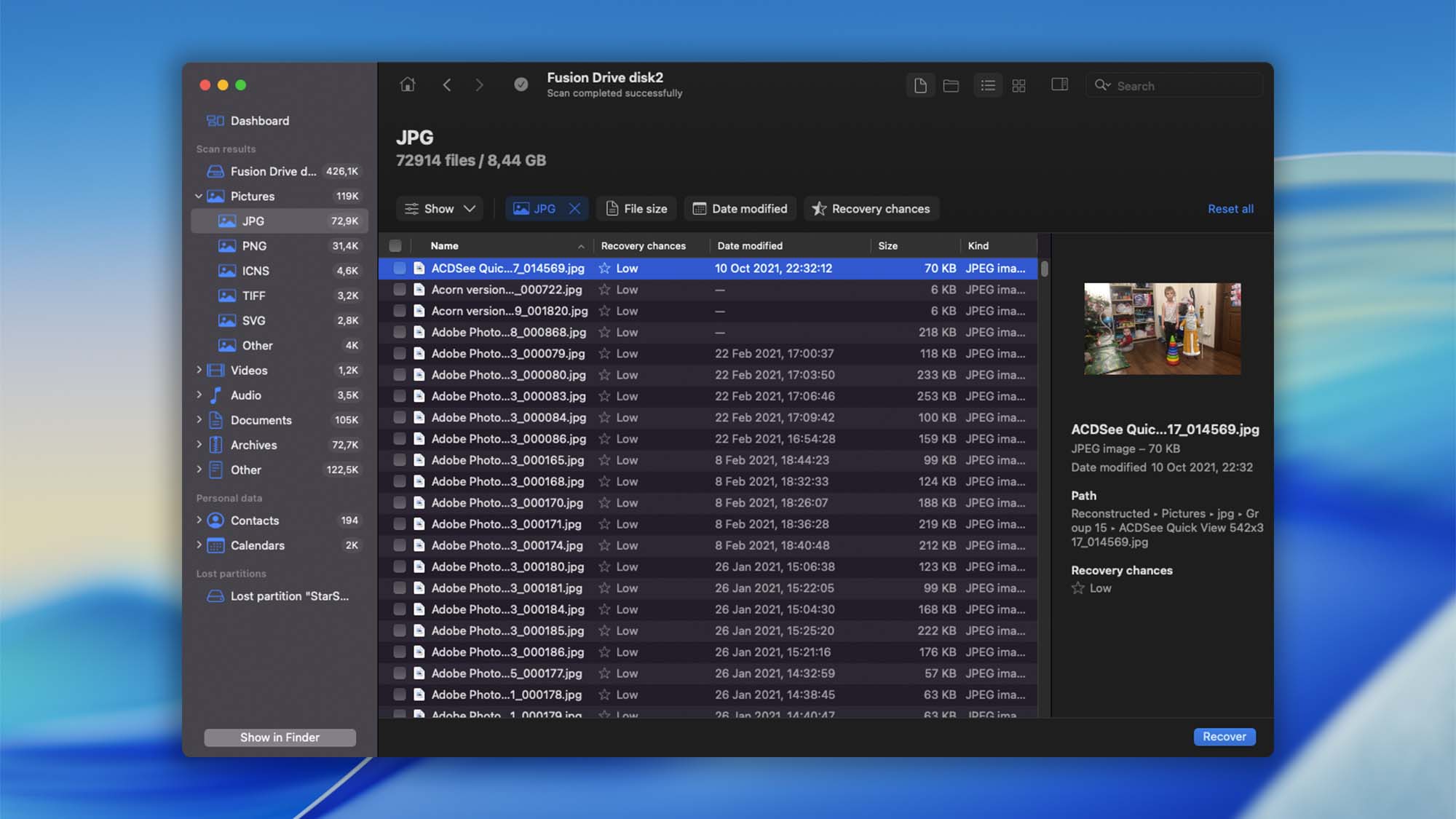
Task: Expand the Videos category
Action: (199, 371)
